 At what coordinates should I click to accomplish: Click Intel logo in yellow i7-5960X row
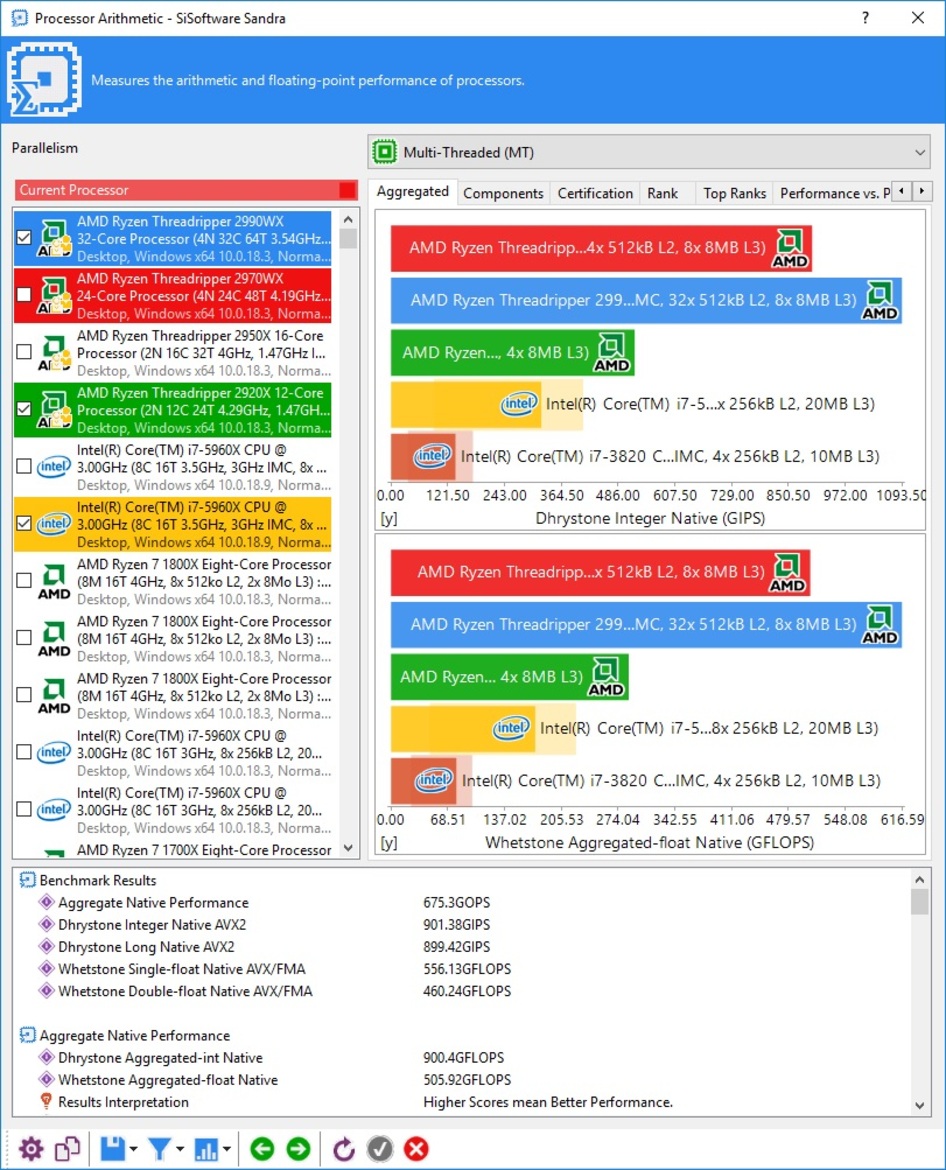point(54,524)
